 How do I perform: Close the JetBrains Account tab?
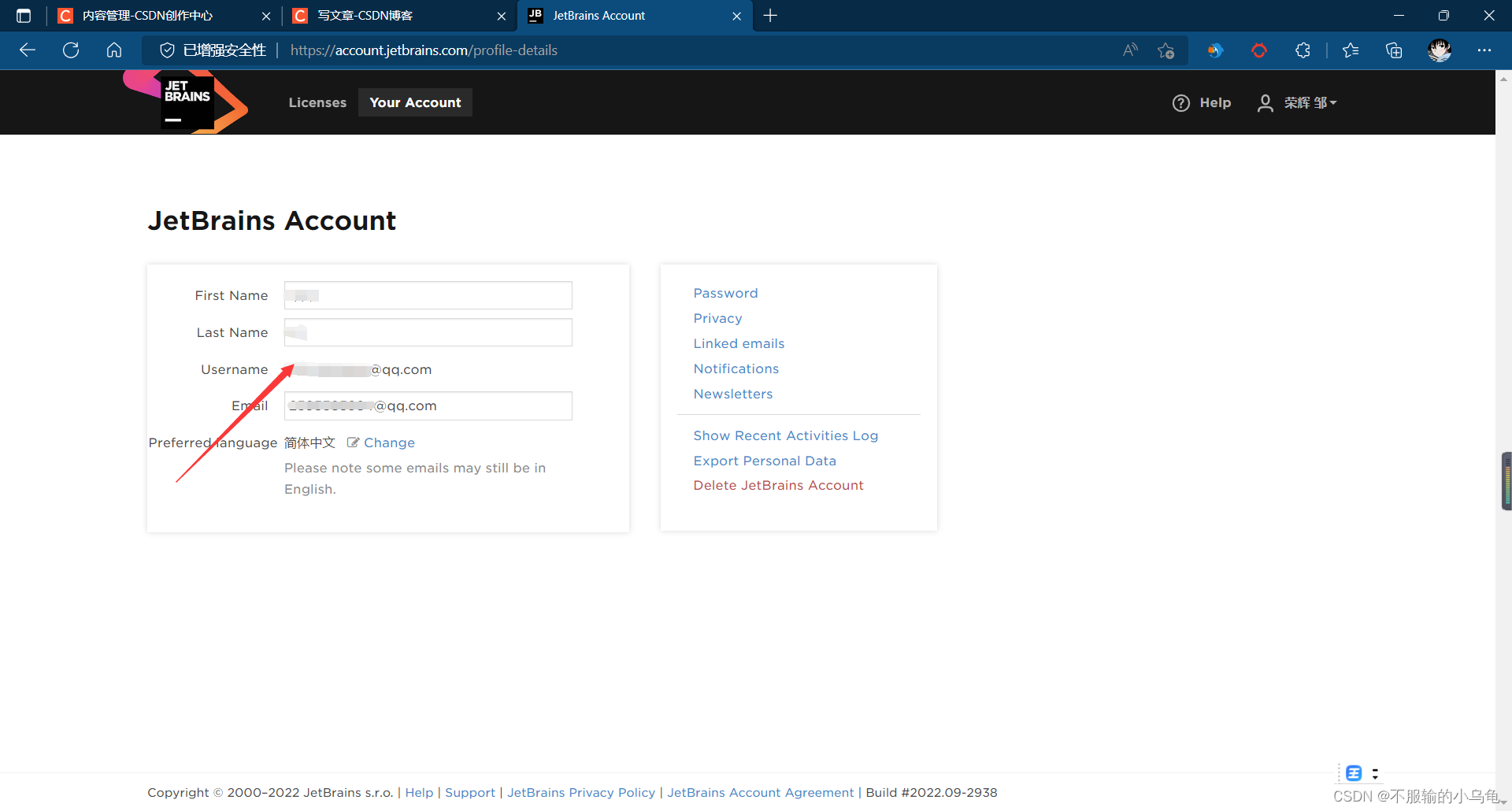pos(736,16)
